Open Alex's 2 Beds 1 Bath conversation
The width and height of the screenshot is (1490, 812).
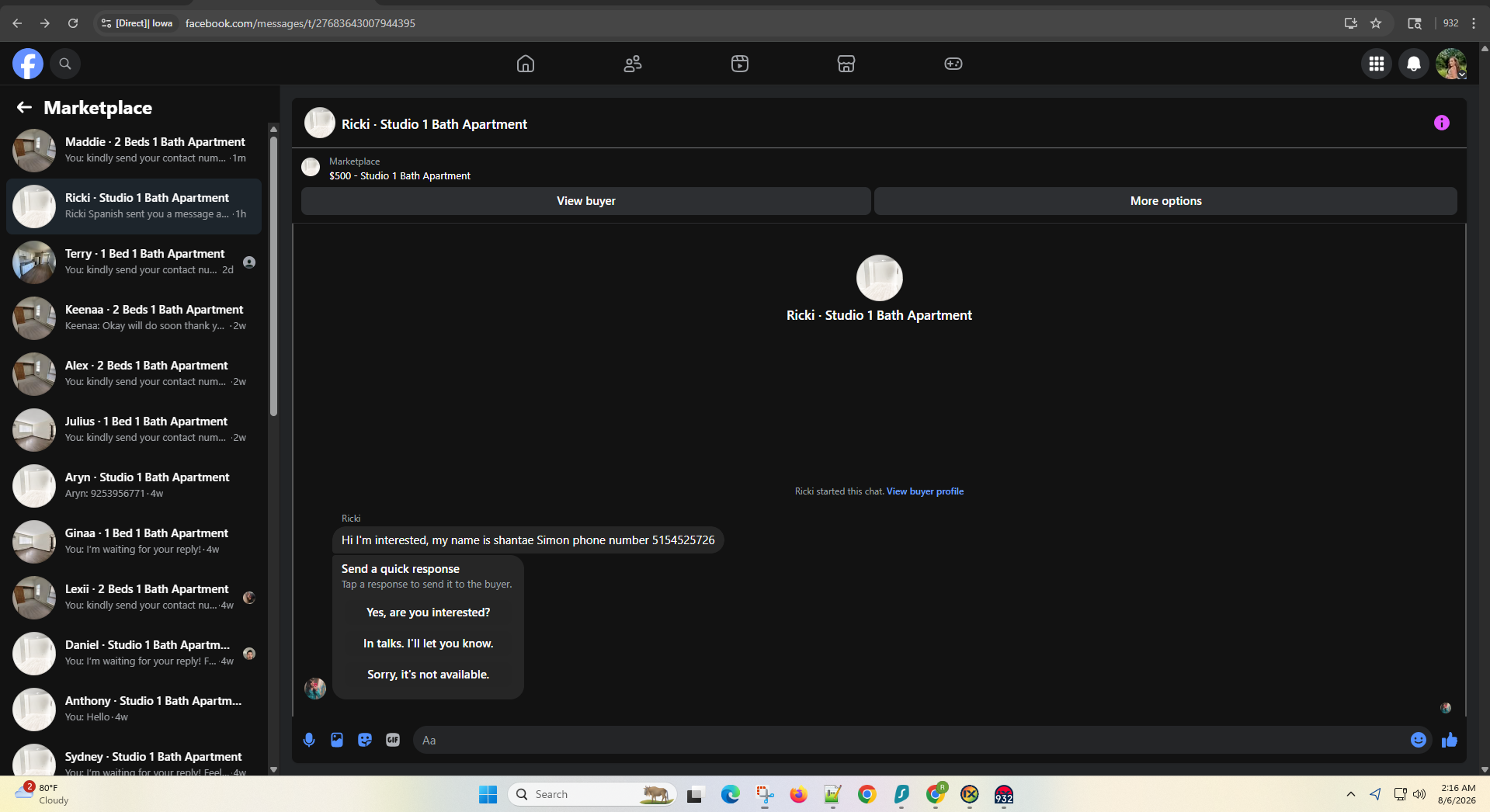(134, 374)
